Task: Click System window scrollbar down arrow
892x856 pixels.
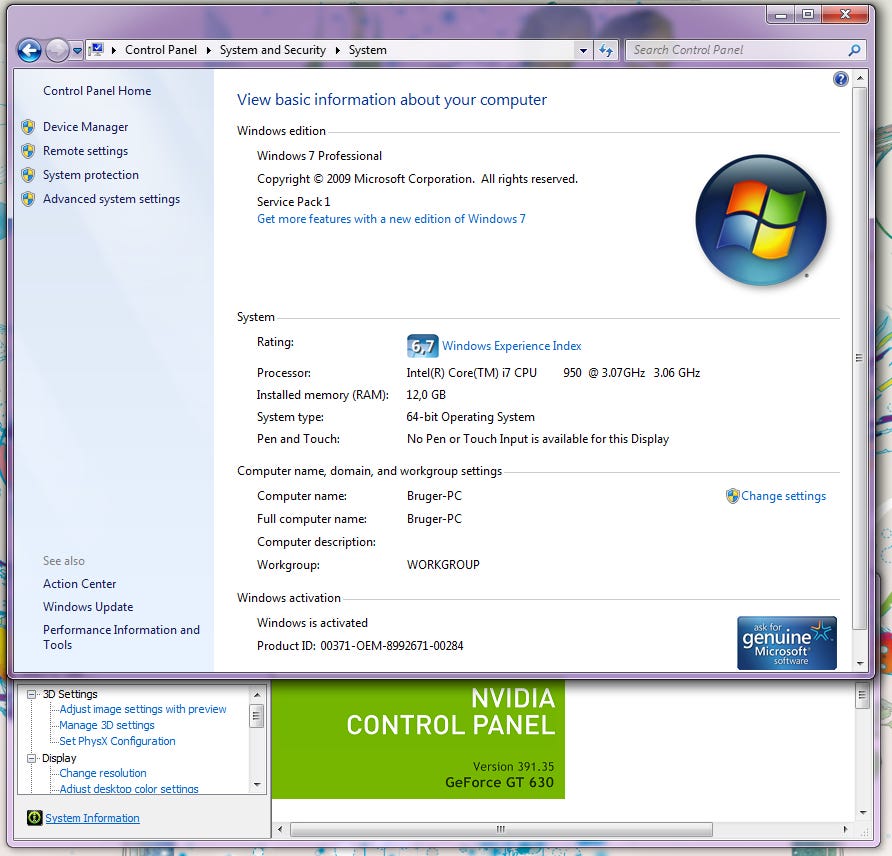Action: pyautogui.click(x=860, y=663)
